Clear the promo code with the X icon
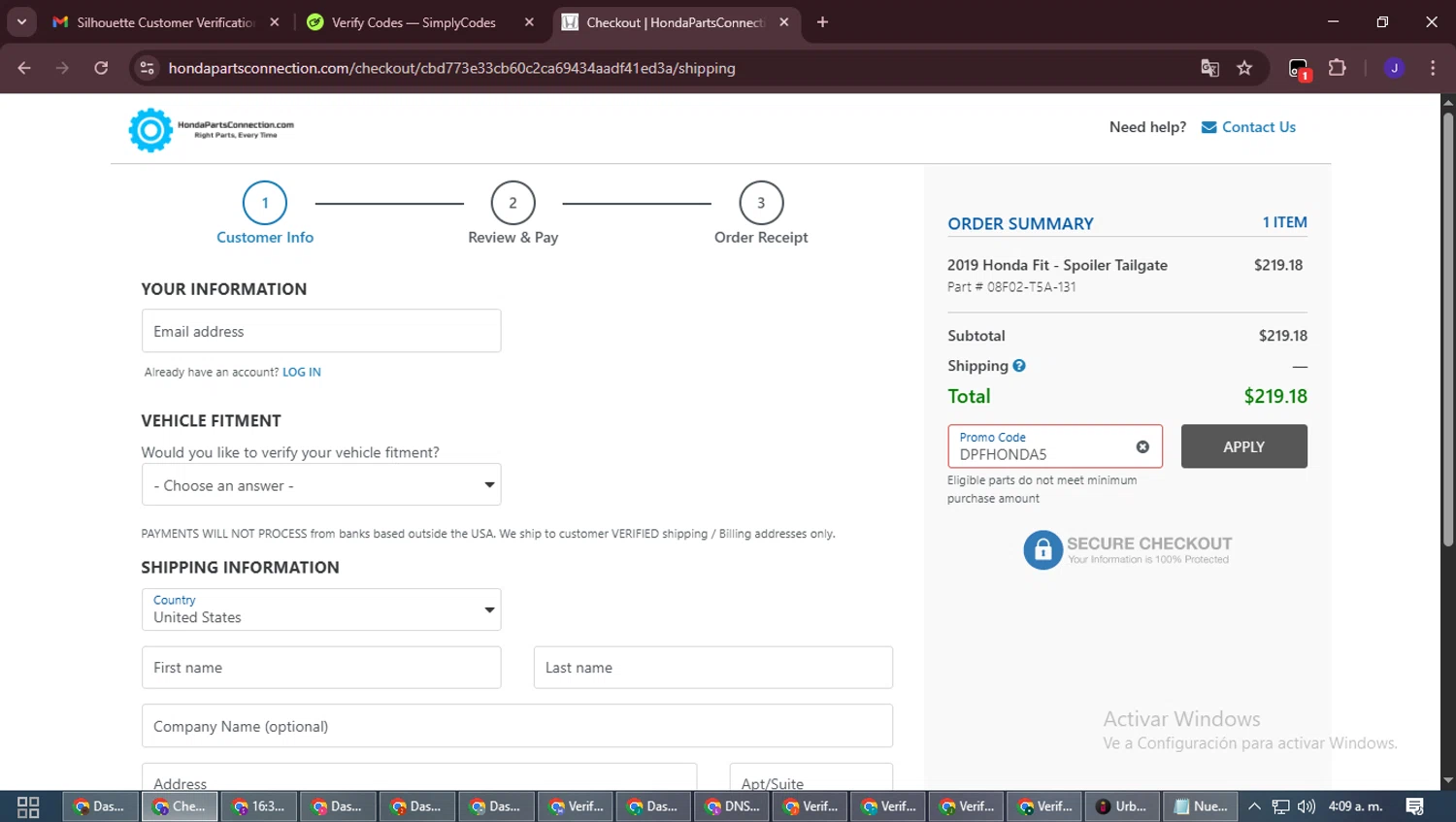 click(x=1142, y=446)
